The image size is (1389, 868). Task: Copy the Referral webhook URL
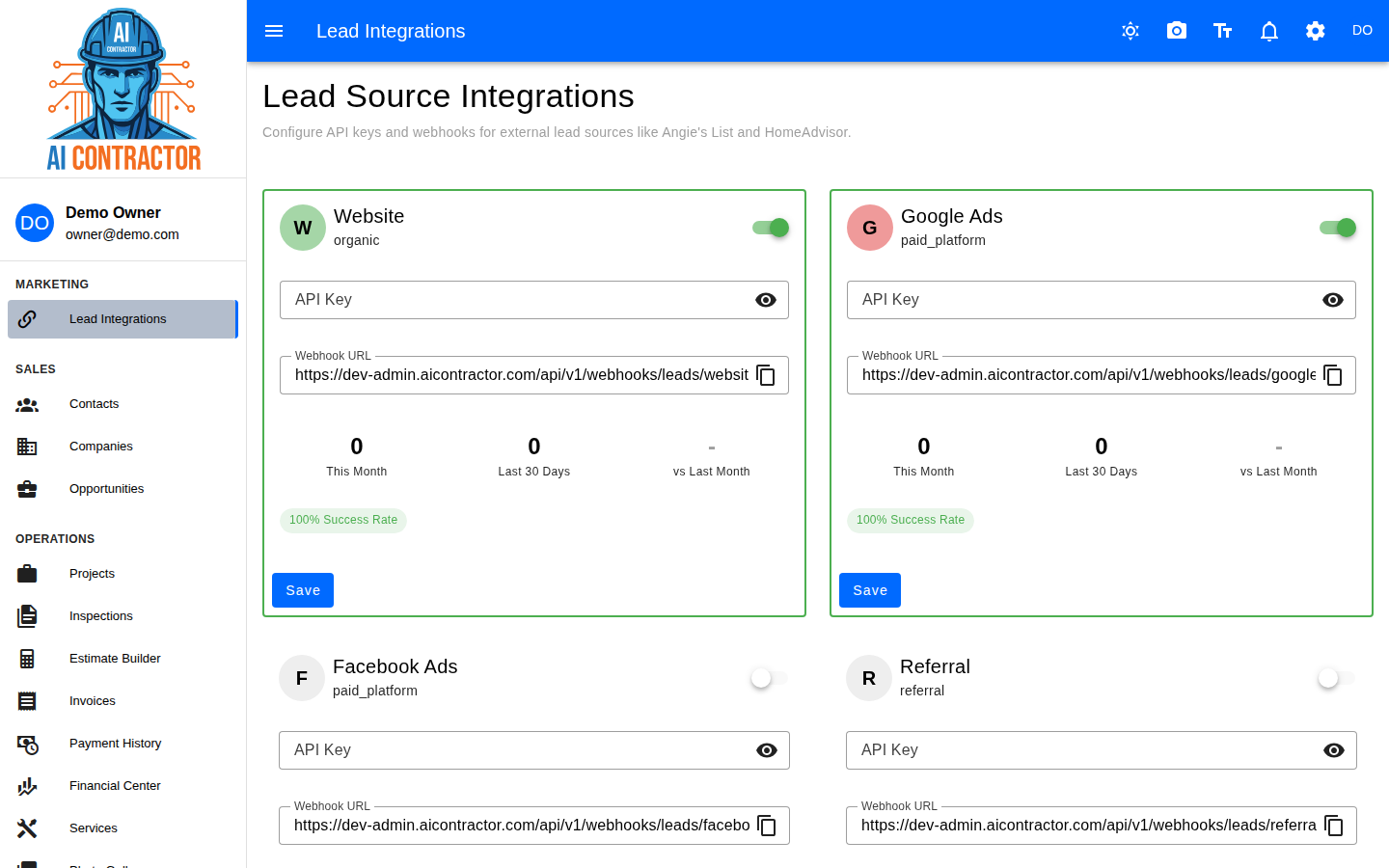coord(1334,826)
